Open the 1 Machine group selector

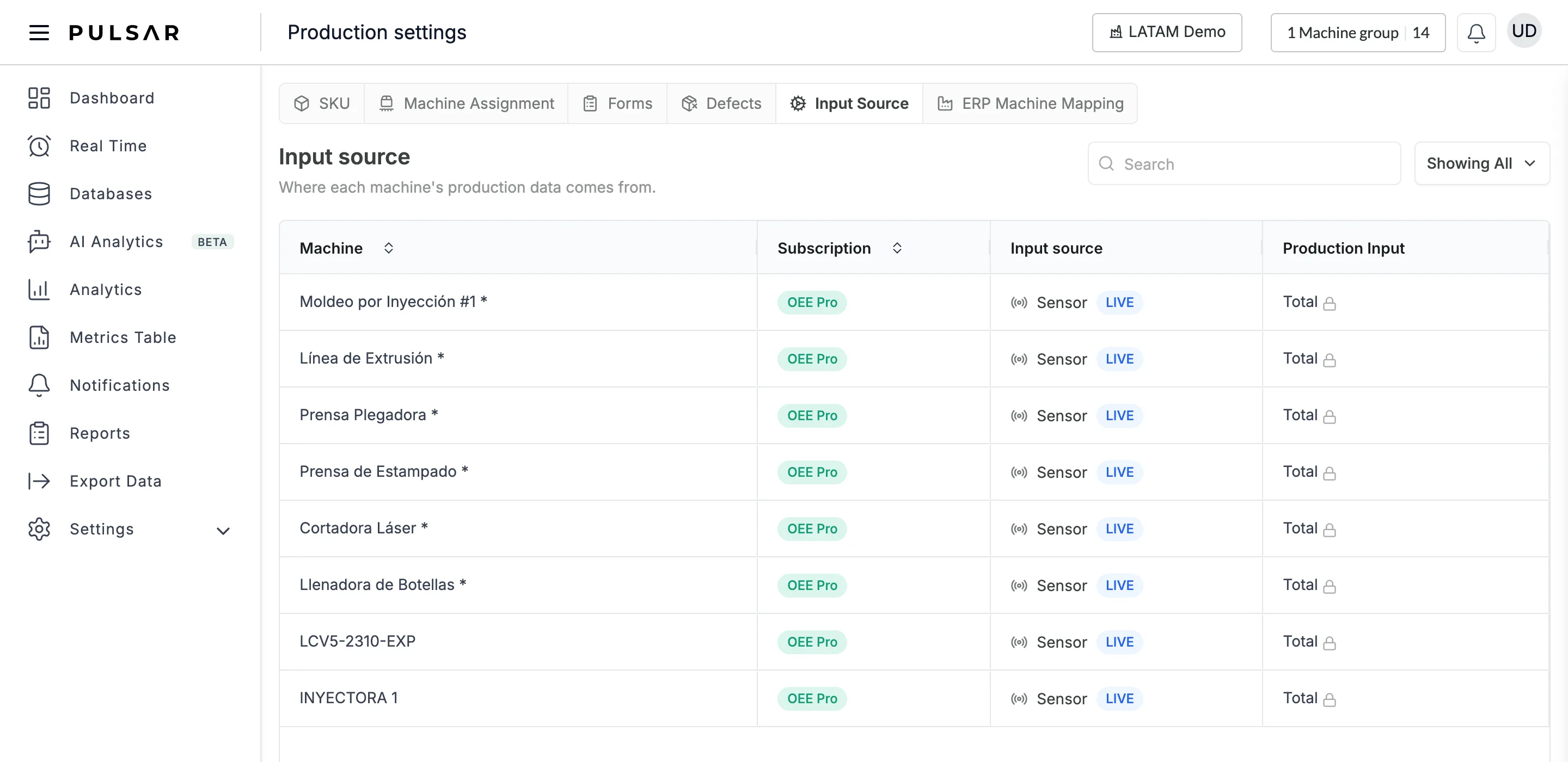tap(1357, 32)
